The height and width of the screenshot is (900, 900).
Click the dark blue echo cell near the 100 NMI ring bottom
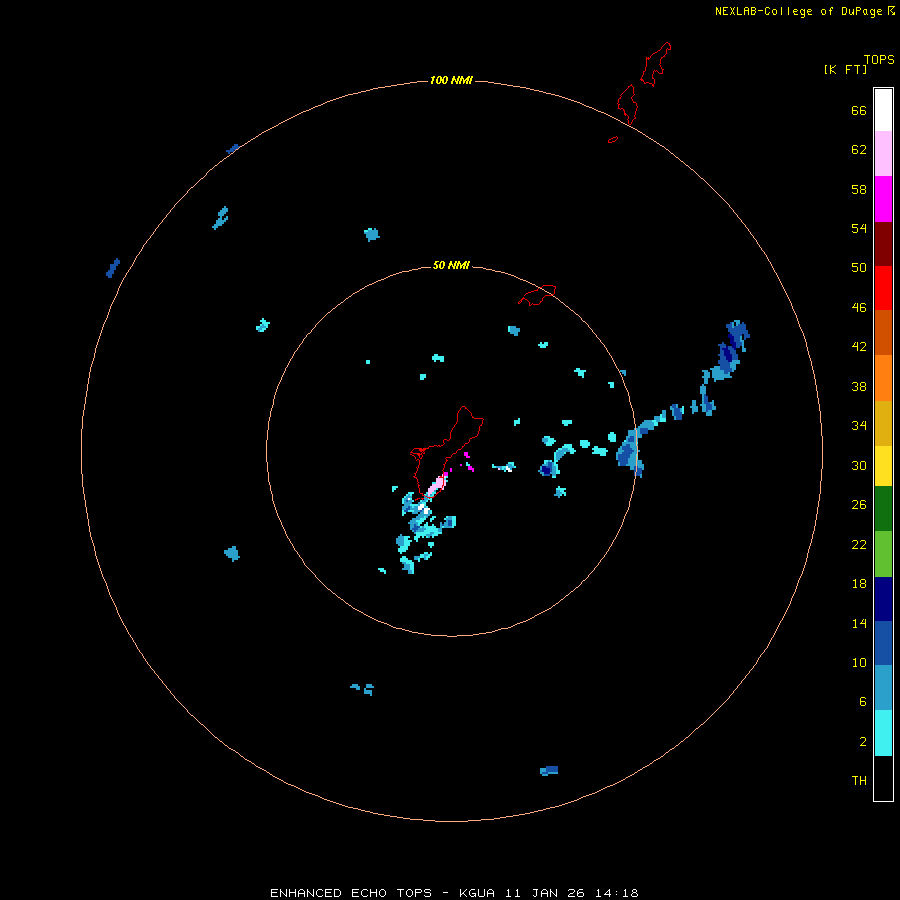coord(549,770)
